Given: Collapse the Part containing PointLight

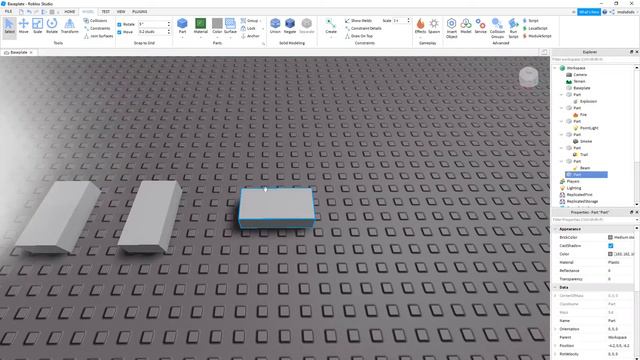Looking at the screenshot, I should 562,121.
